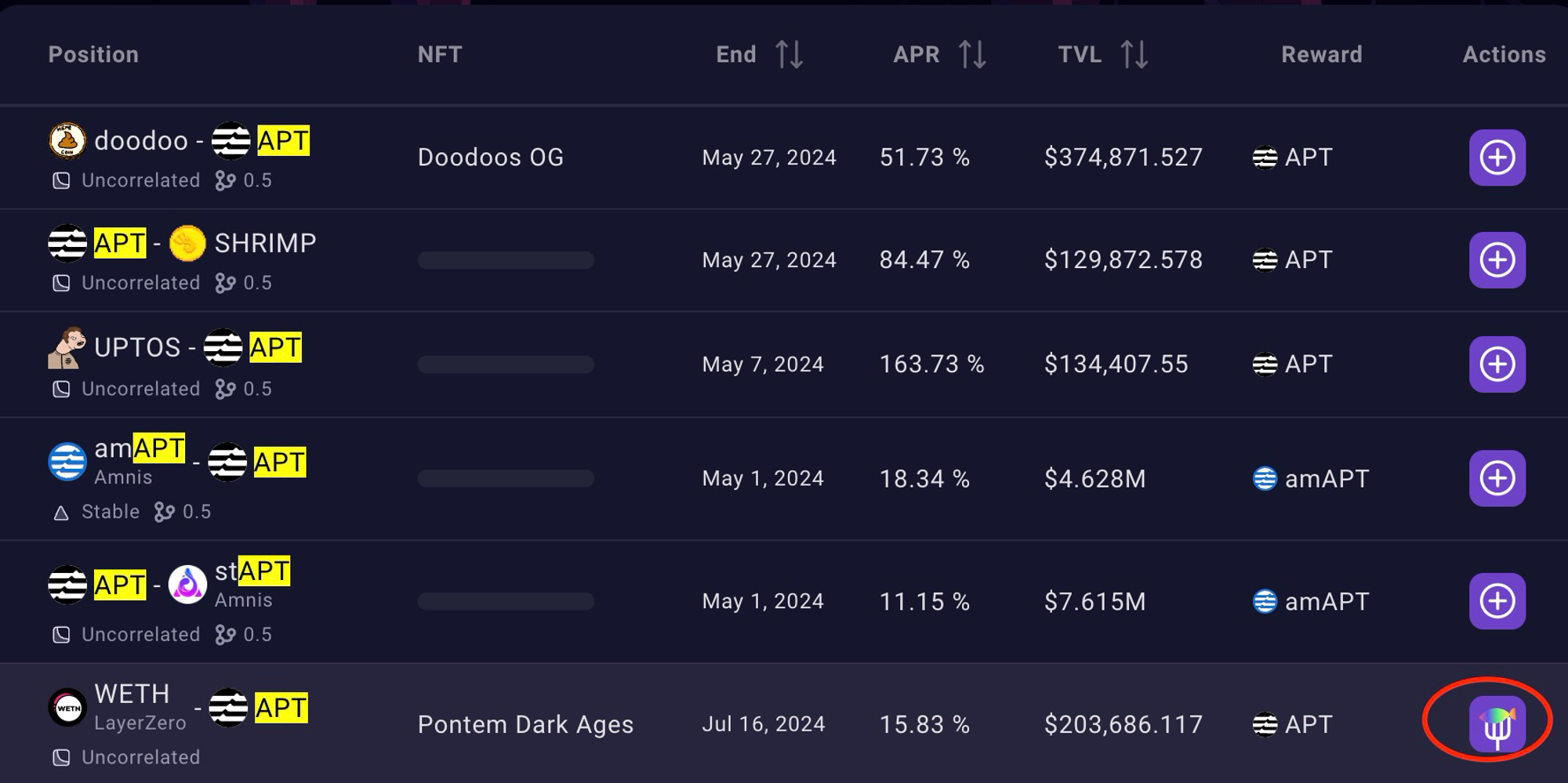Sort pools by TVL arrows

click(1134, 55)
